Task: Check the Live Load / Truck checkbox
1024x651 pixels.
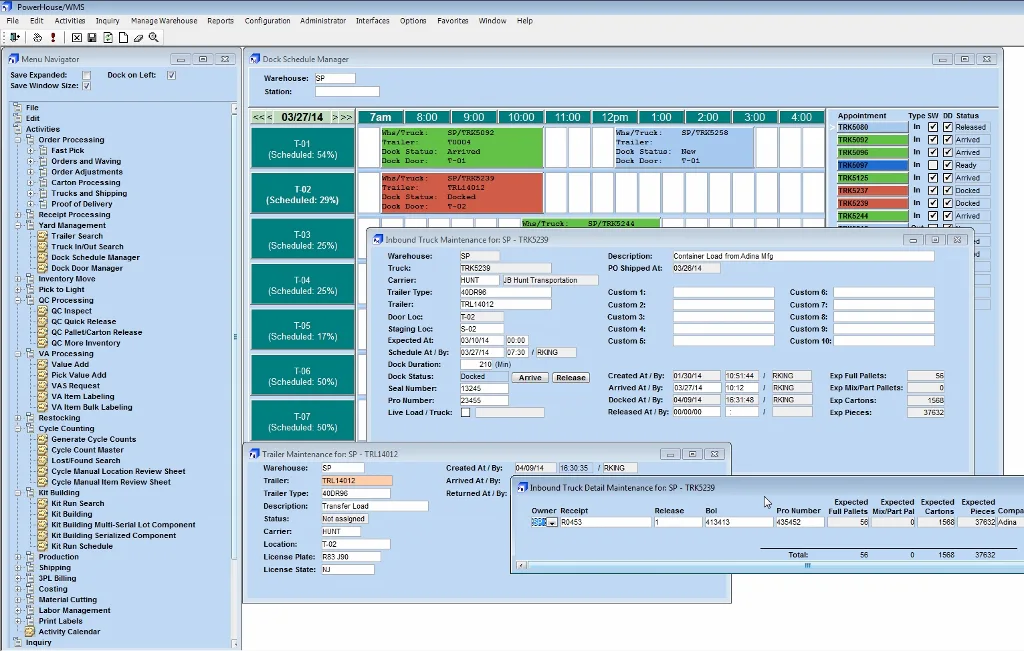Action: point(466,413)
